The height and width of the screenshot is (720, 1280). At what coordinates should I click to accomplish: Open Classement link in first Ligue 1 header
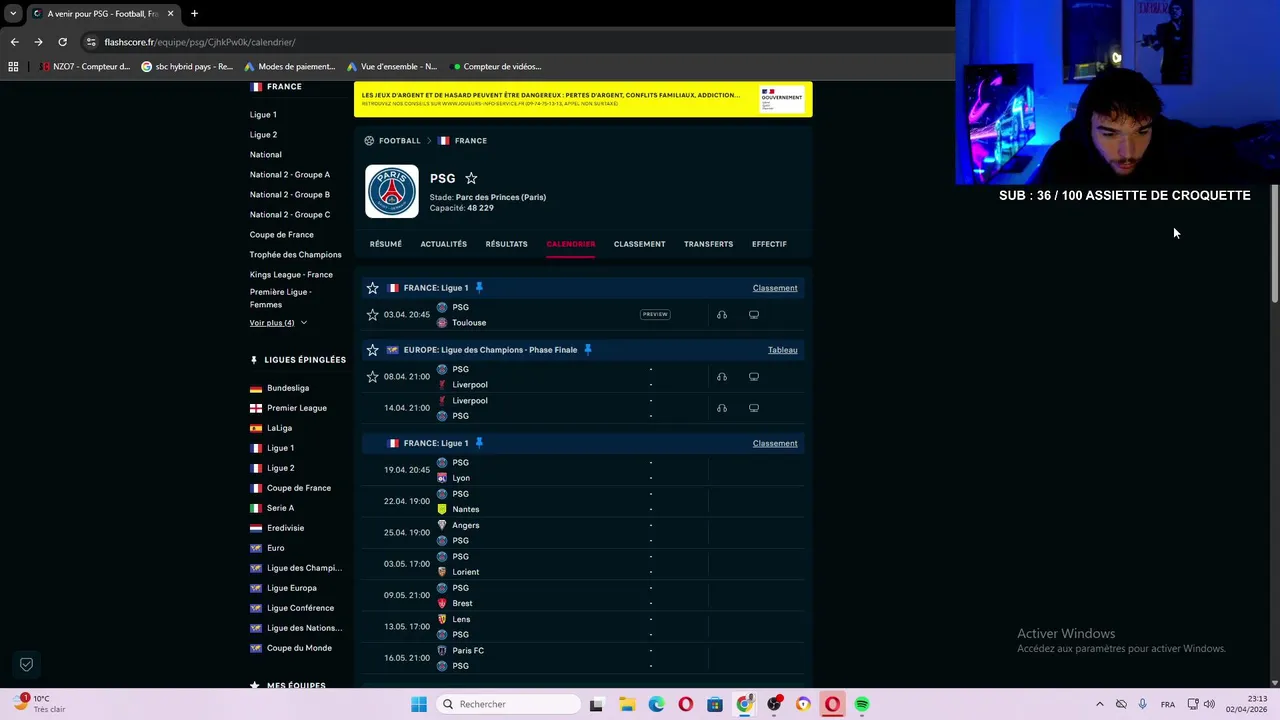click(x=775, y=288)
